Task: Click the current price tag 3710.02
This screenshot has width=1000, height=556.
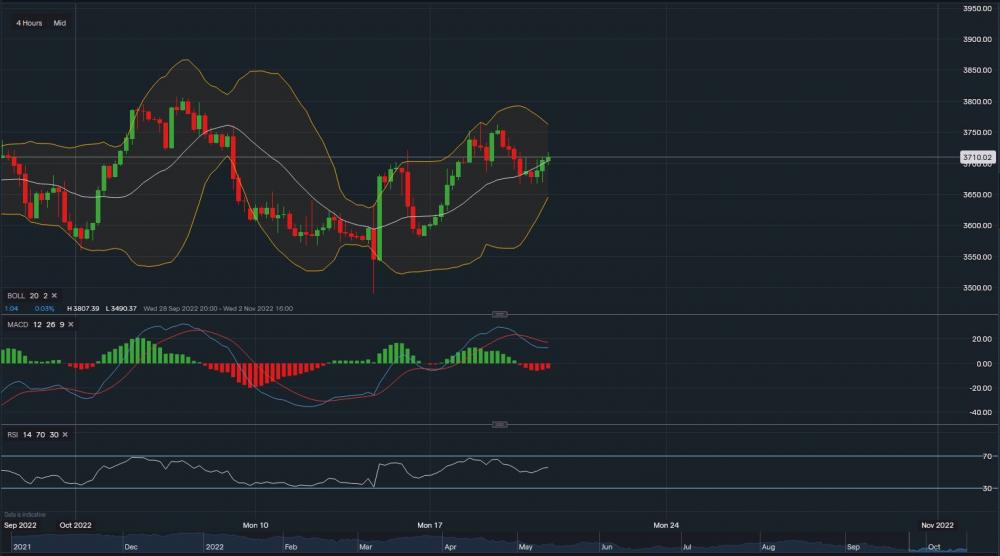Action: coord(976,157)
